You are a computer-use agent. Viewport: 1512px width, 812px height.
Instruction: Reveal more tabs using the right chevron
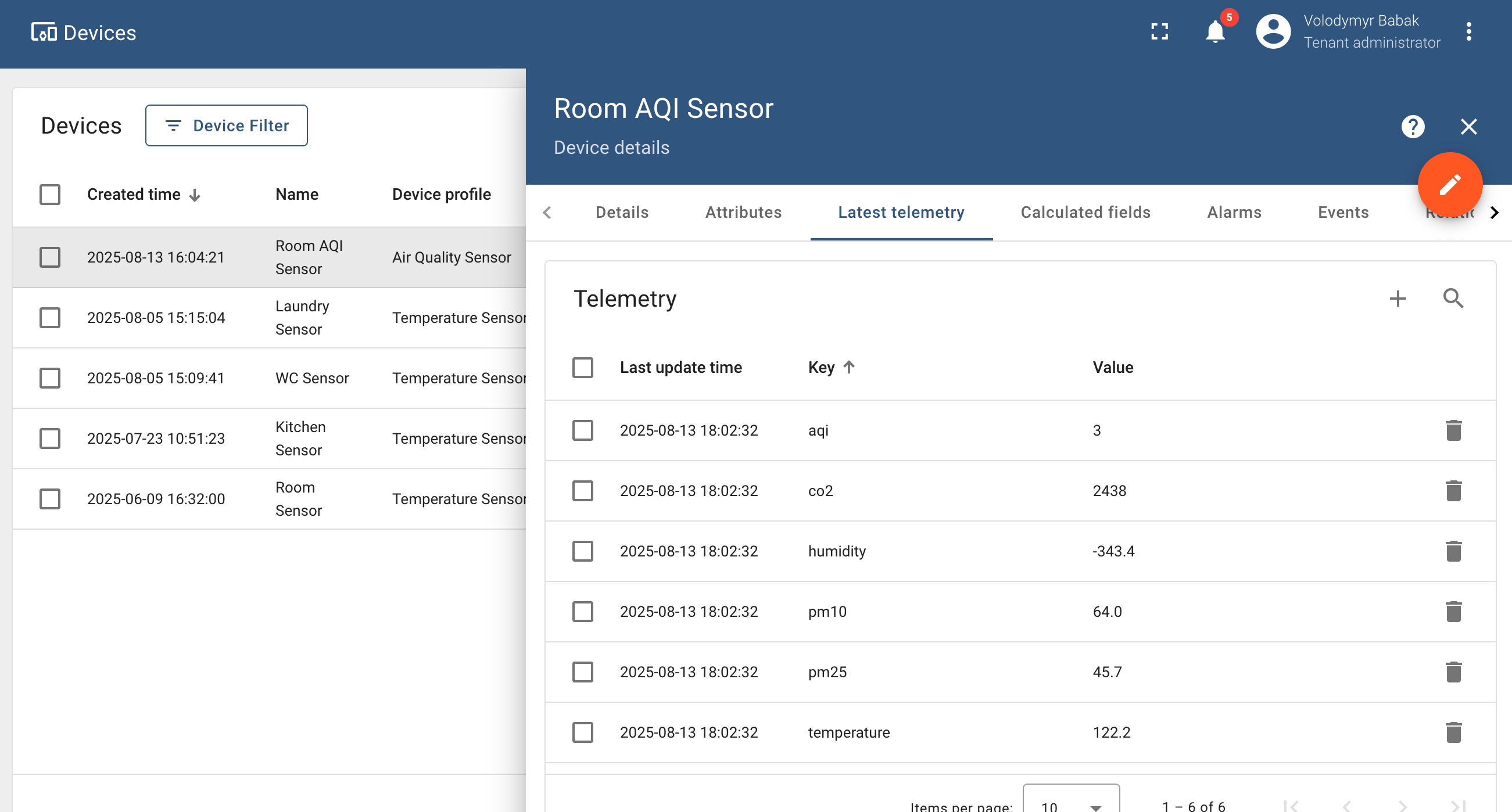[x=1495, y=213]
